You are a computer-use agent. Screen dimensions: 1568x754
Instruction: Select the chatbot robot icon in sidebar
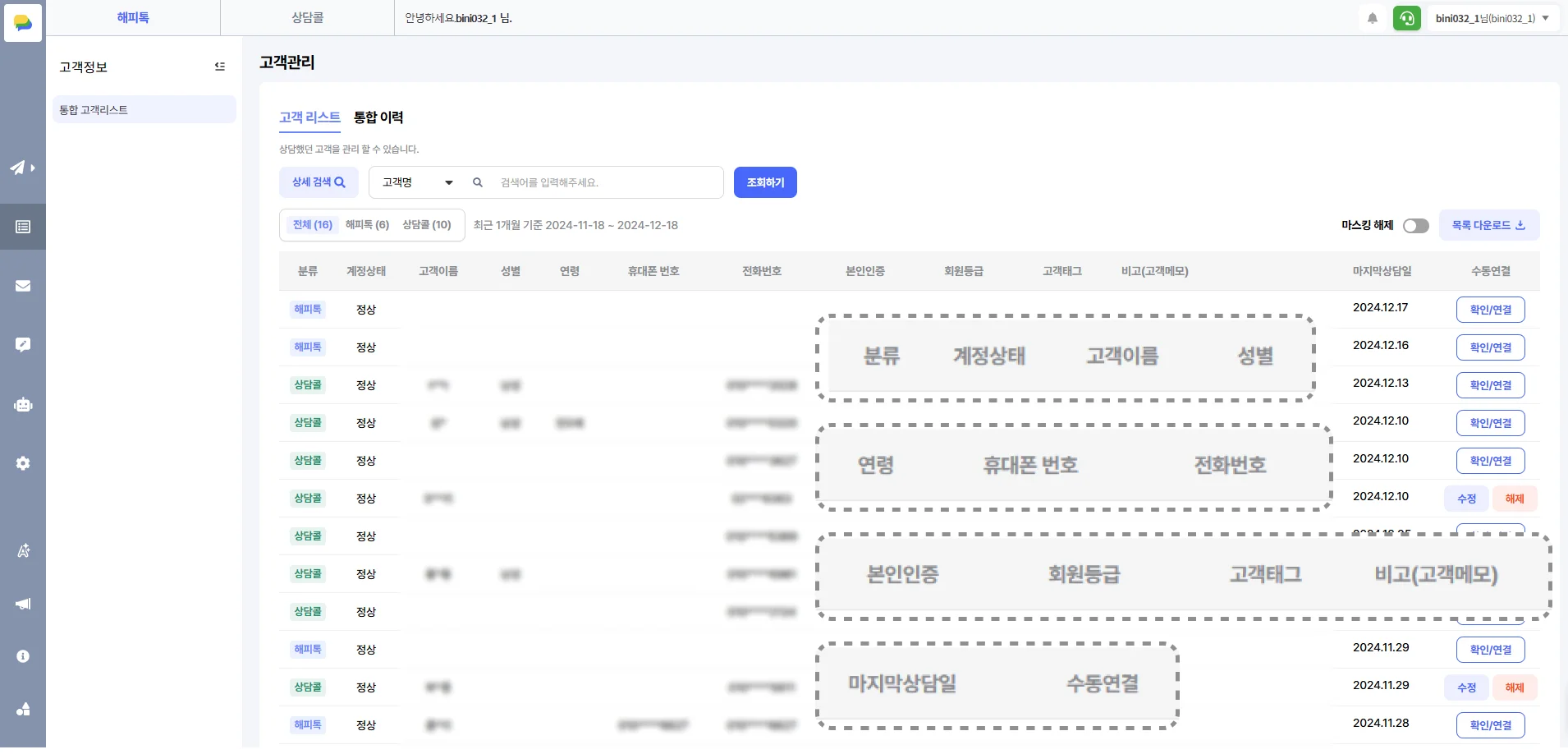click(x=22, y=404)
